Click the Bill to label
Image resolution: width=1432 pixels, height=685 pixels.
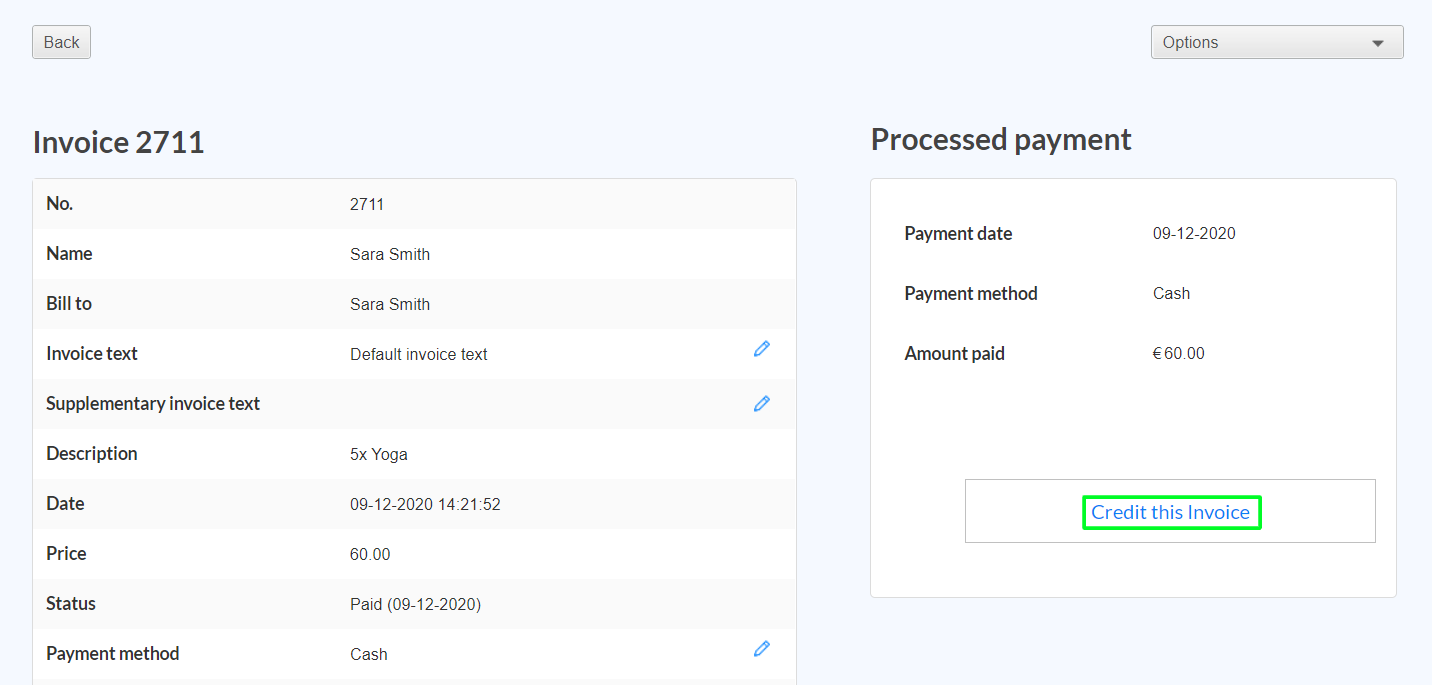69,304
